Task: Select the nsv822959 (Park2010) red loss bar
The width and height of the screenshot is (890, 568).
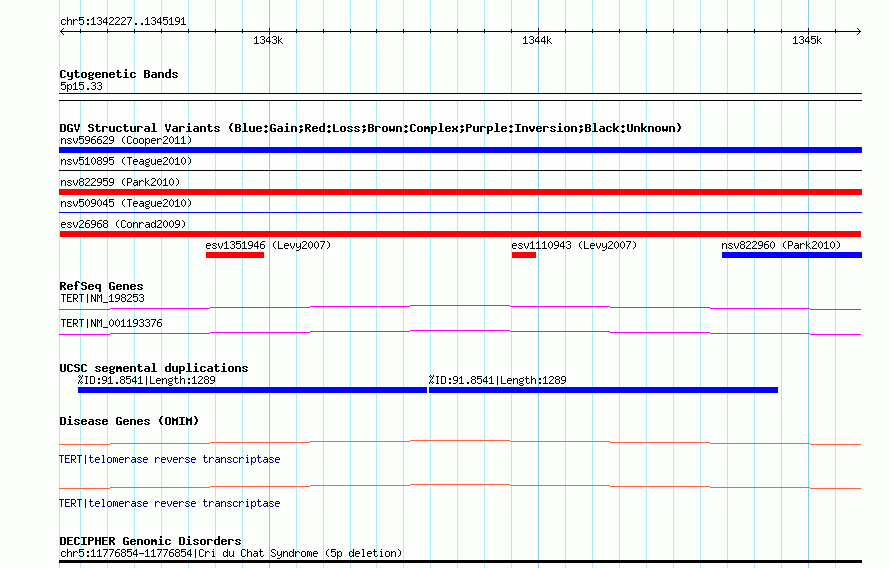Action: (460, 192)
